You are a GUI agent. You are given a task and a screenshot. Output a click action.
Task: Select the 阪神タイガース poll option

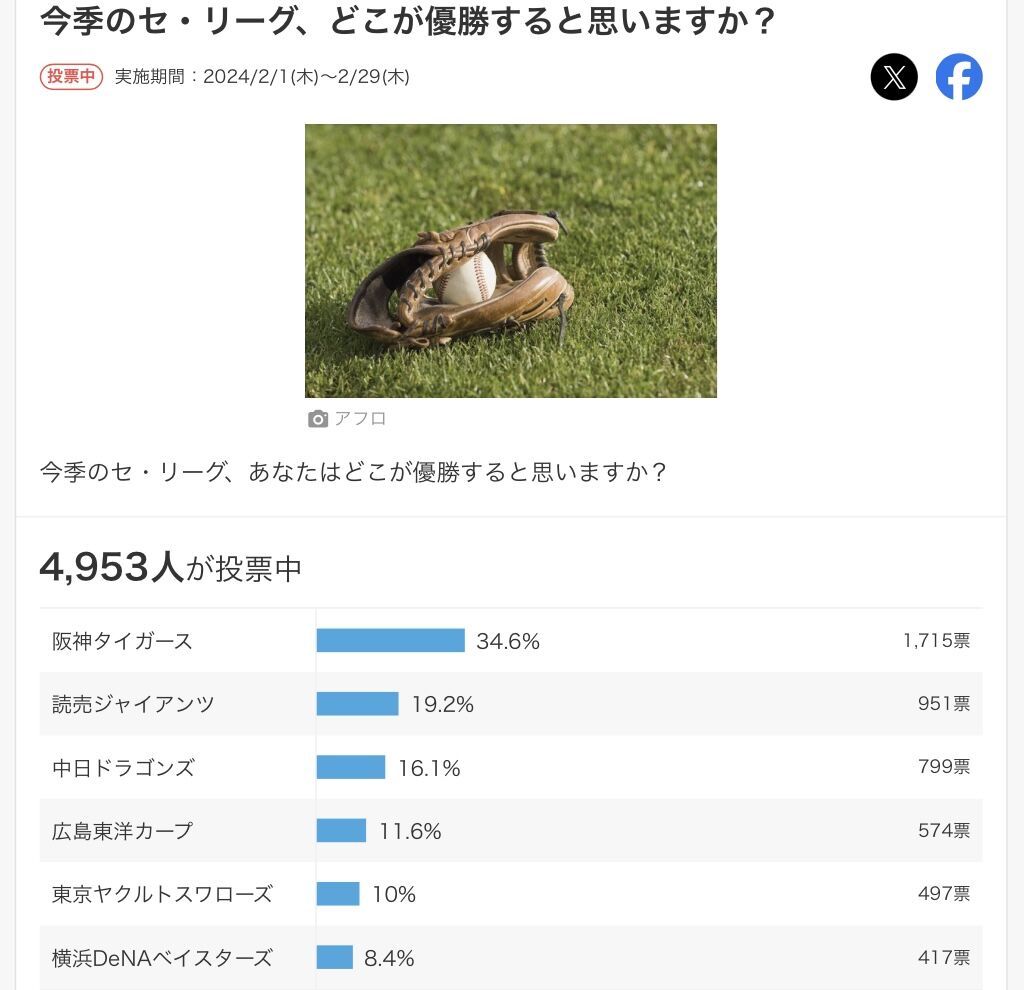(x=122, y=641)
